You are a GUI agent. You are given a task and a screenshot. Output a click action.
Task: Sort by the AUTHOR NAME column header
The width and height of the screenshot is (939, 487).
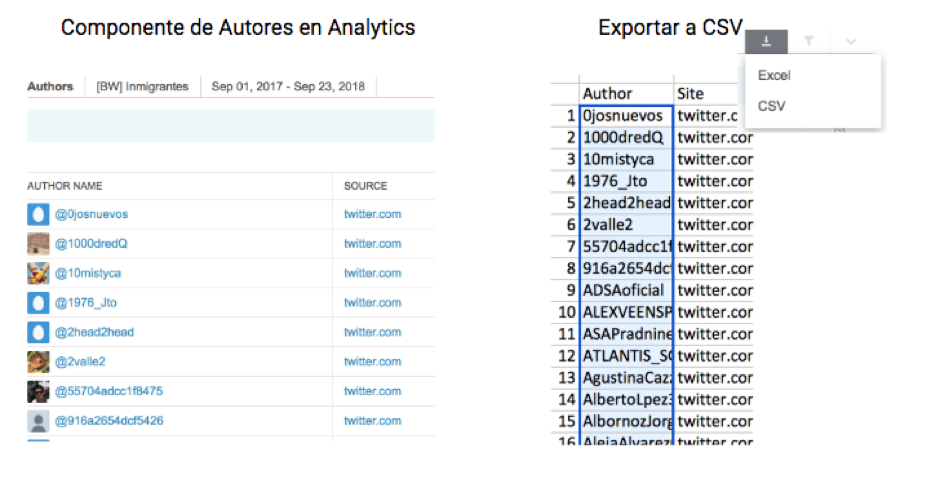(64, 186)
